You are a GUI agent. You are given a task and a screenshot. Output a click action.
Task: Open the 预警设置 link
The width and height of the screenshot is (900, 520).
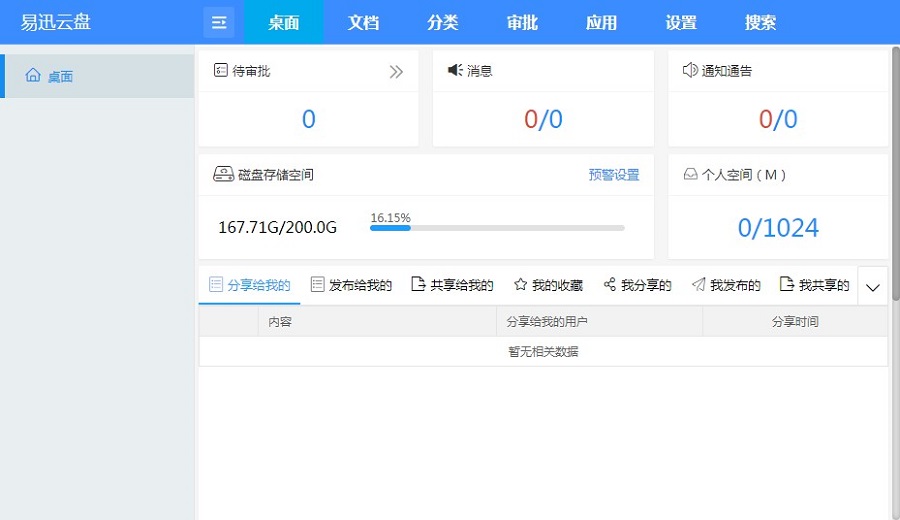click(x=614, y=174)
